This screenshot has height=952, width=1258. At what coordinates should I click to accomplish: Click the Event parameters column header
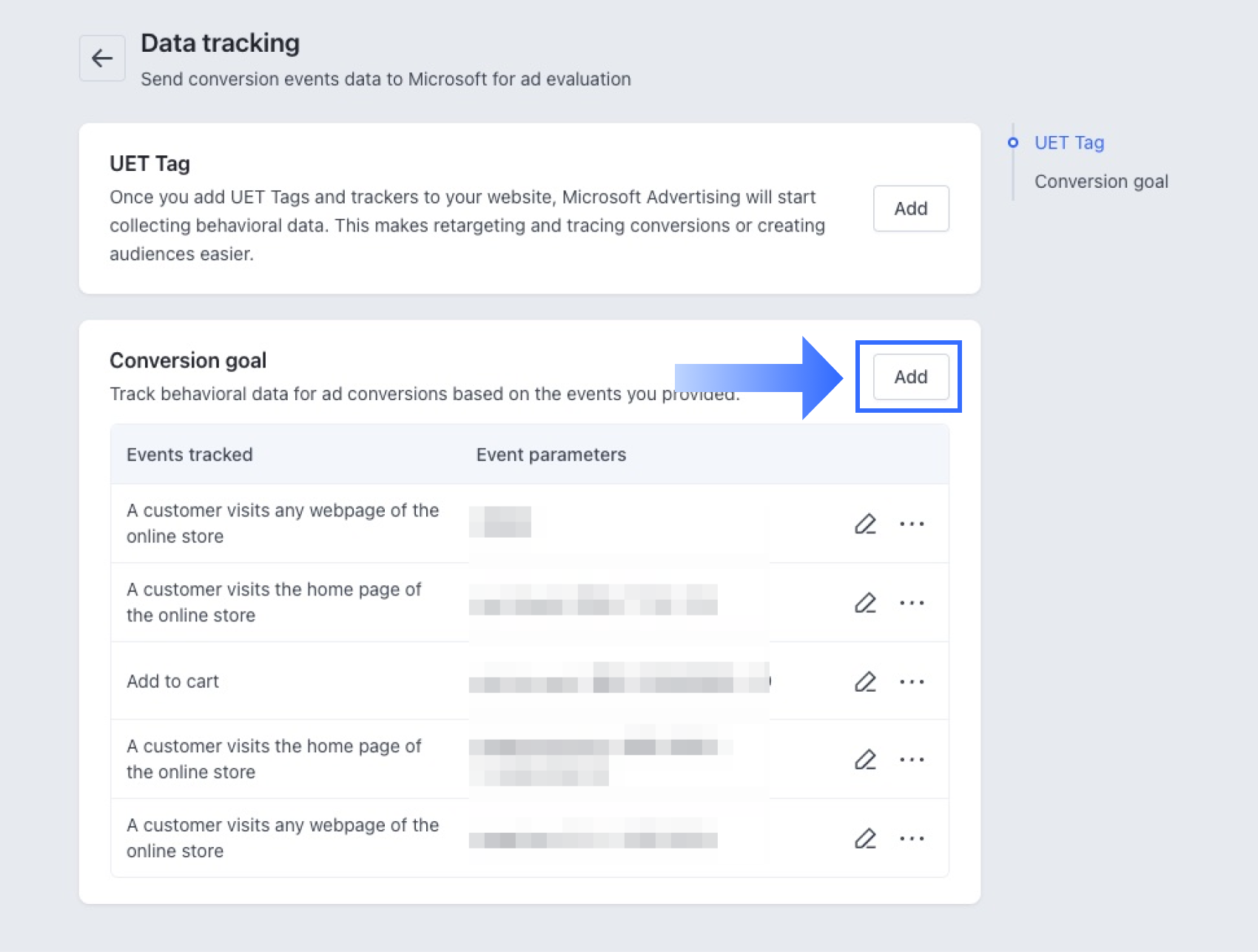pos(551,455)
